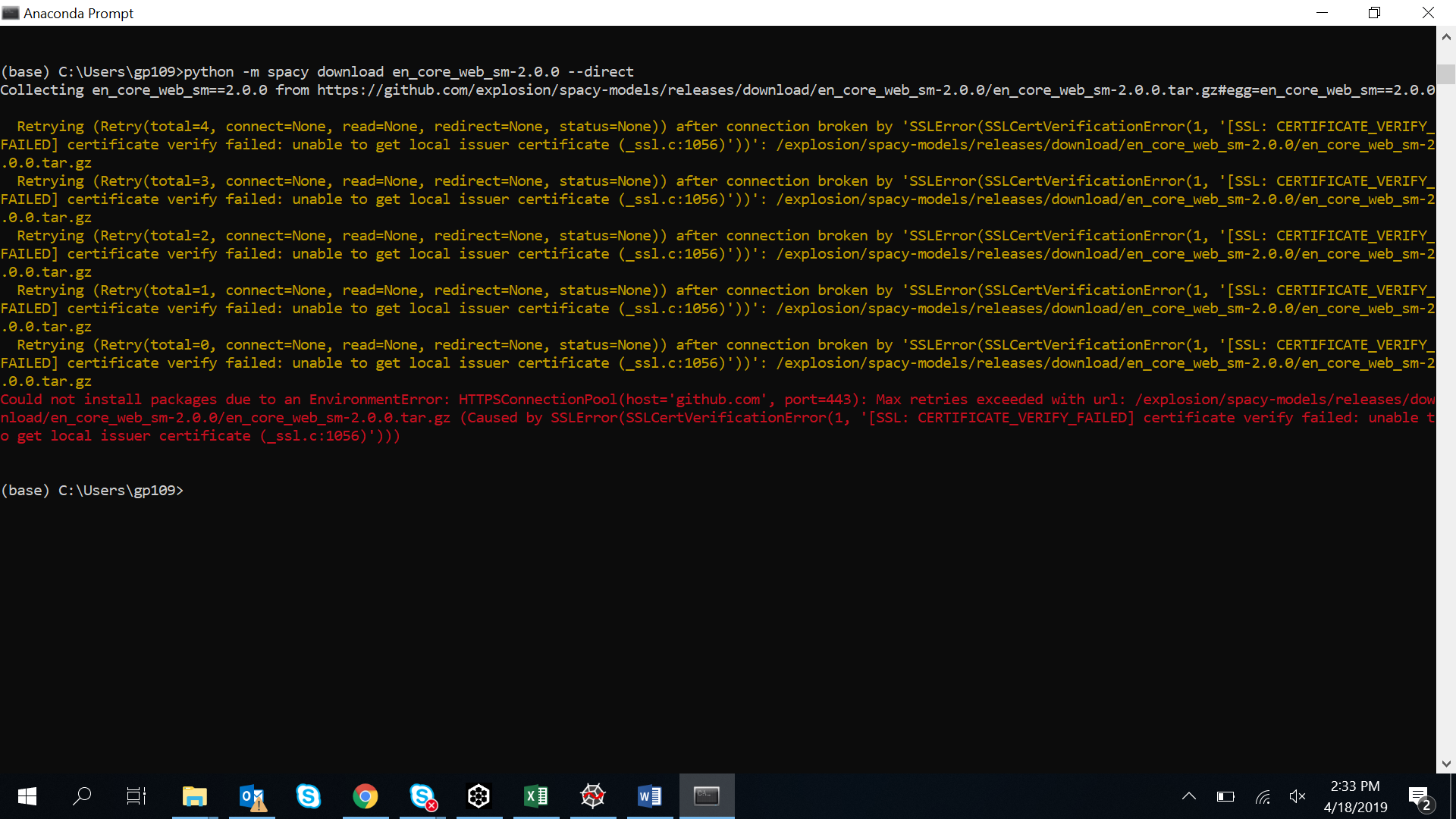Restore down the Anaconda Prompt window
Image resolution: width=1456 pixels, height=819 pixels.
click(x=1375, y=13)
